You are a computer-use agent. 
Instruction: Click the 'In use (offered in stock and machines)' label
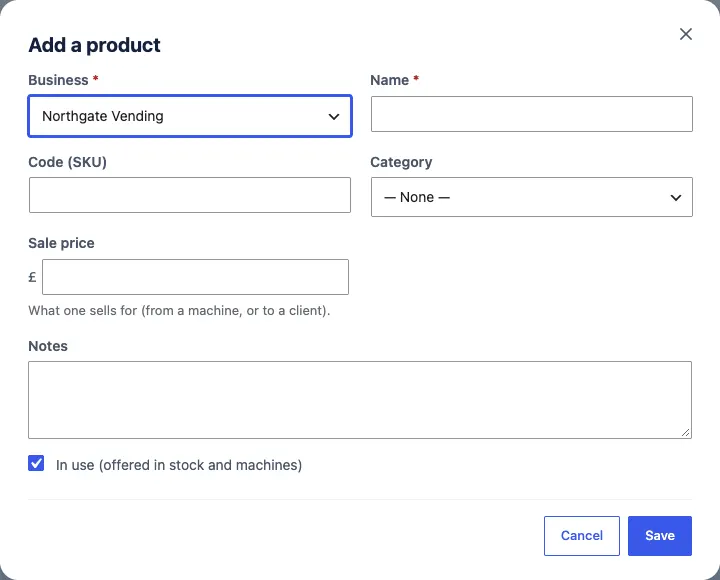click(179, 465)
